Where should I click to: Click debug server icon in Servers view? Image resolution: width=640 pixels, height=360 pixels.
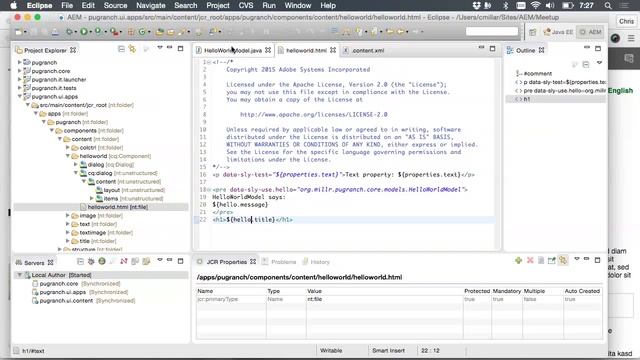[91, 261]
